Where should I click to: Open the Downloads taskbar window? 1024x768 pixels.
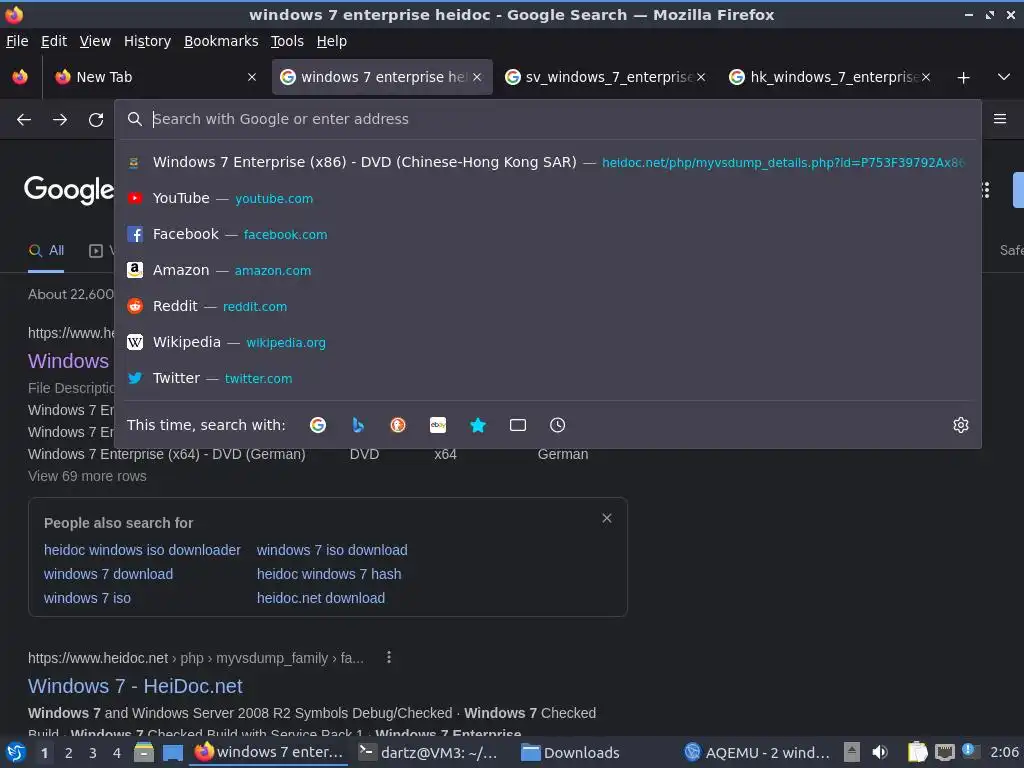[x=573, y=752]
